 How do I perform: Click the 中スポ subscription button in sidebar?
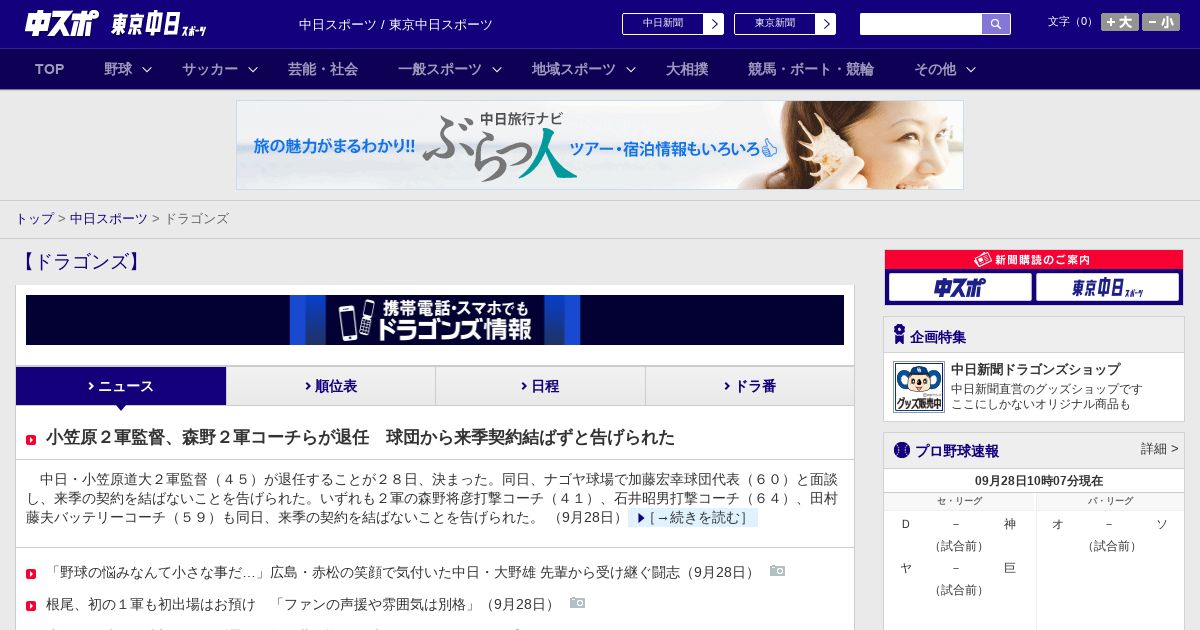click(x=960, y=287)
